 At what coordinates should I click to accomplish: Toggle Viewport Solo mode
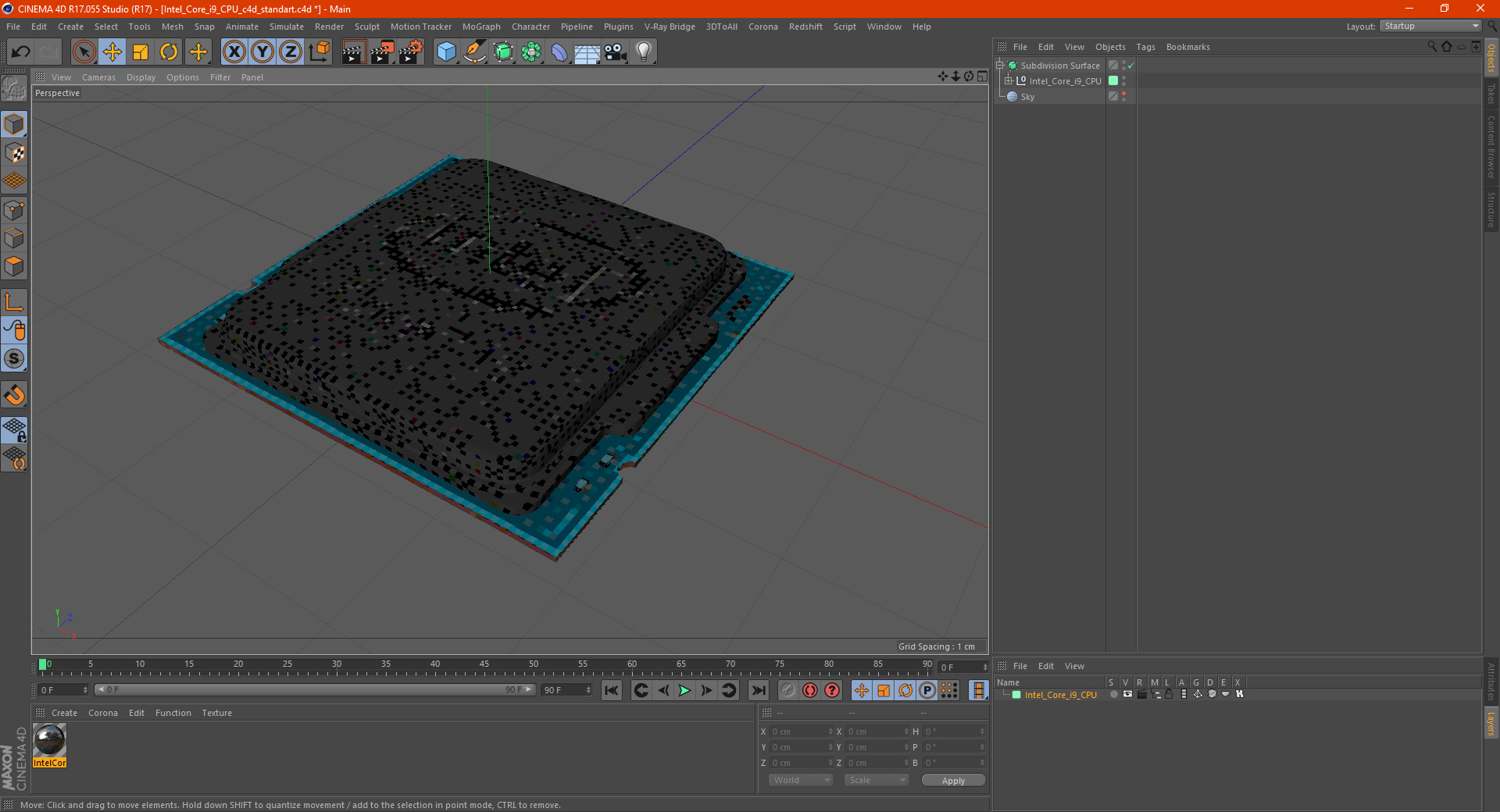tap(14, 359)
